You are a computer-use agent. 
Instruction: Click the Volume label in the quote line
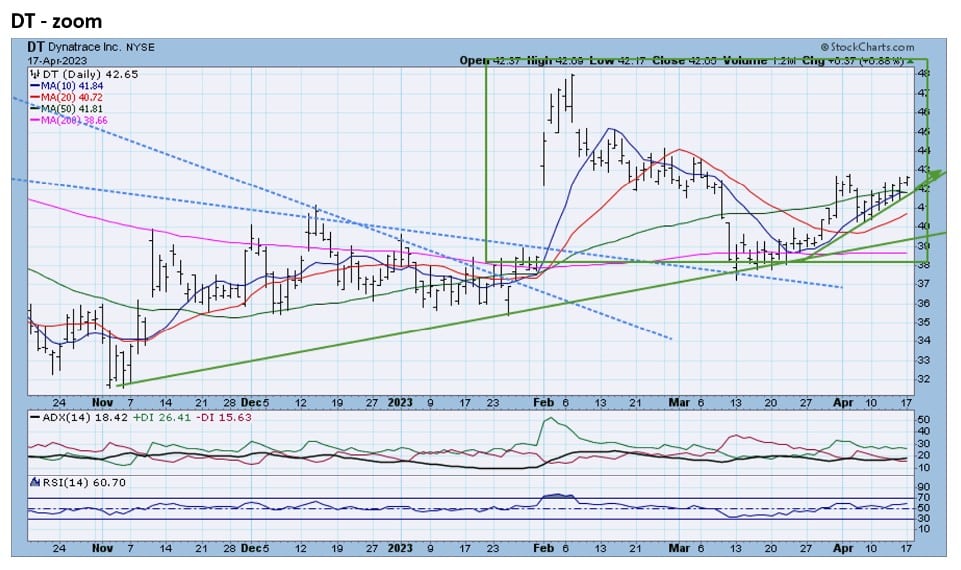click(748, 60)
